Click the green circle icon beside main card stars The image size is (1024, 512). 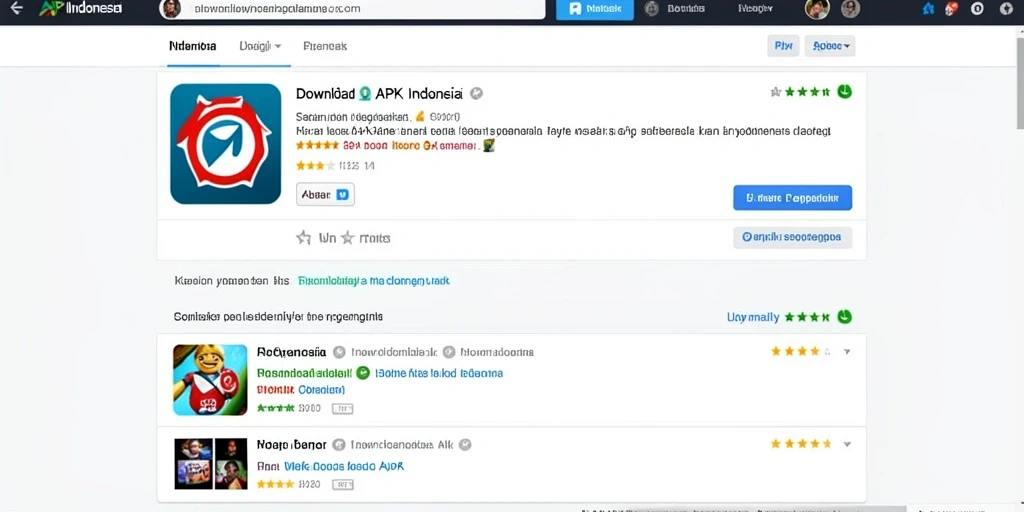point(844,91)
